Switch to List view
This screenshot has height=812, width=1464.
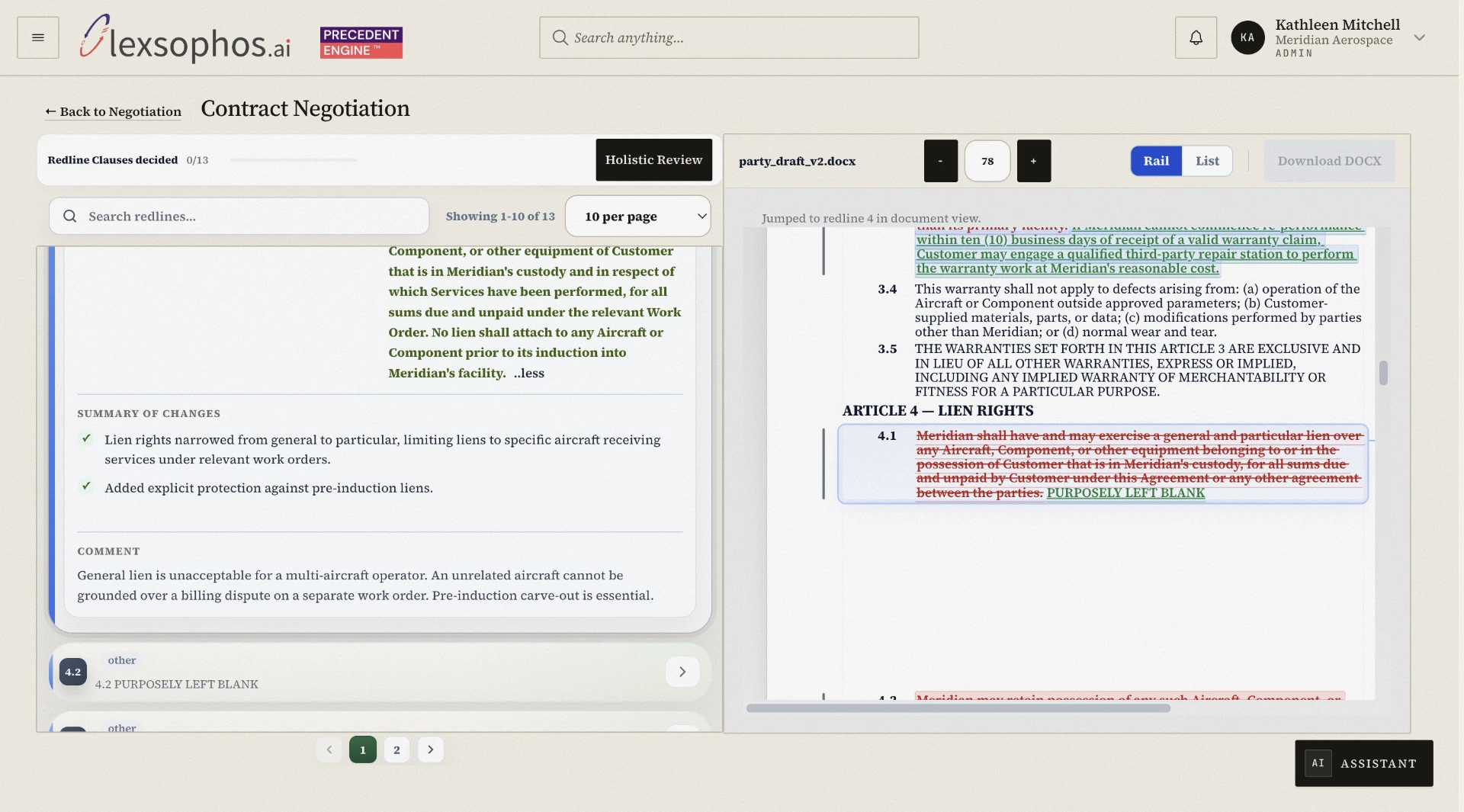1207,161
